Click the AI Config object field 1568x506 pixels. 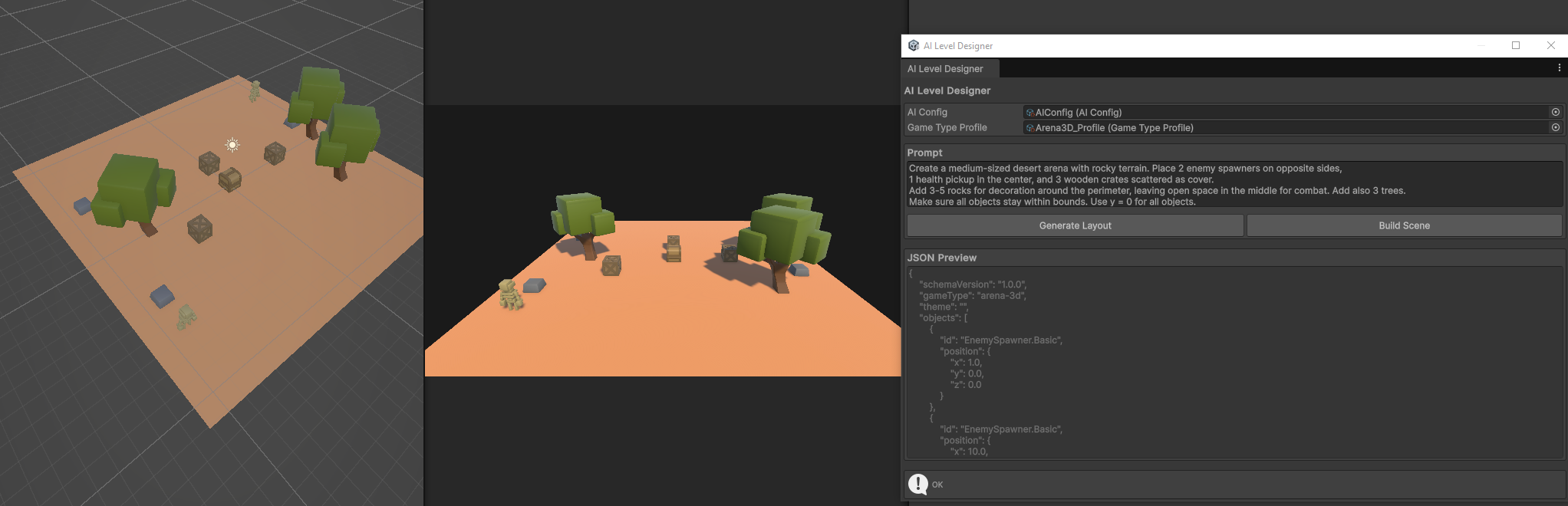click(1286, 112)
